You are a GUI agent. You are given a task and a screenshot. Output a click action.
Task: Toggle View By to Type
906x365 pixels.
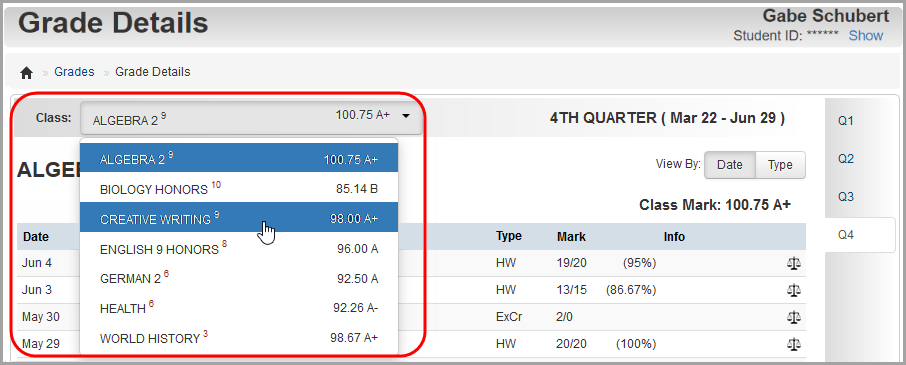click(x=780, y=165)
